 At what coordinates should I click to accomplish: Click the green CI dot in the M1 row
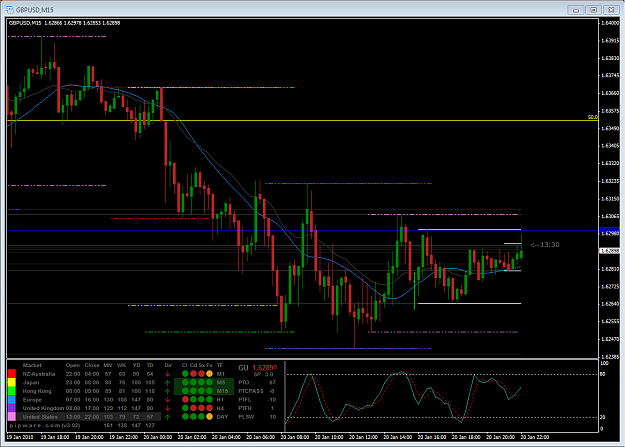(x=185, y=374)
